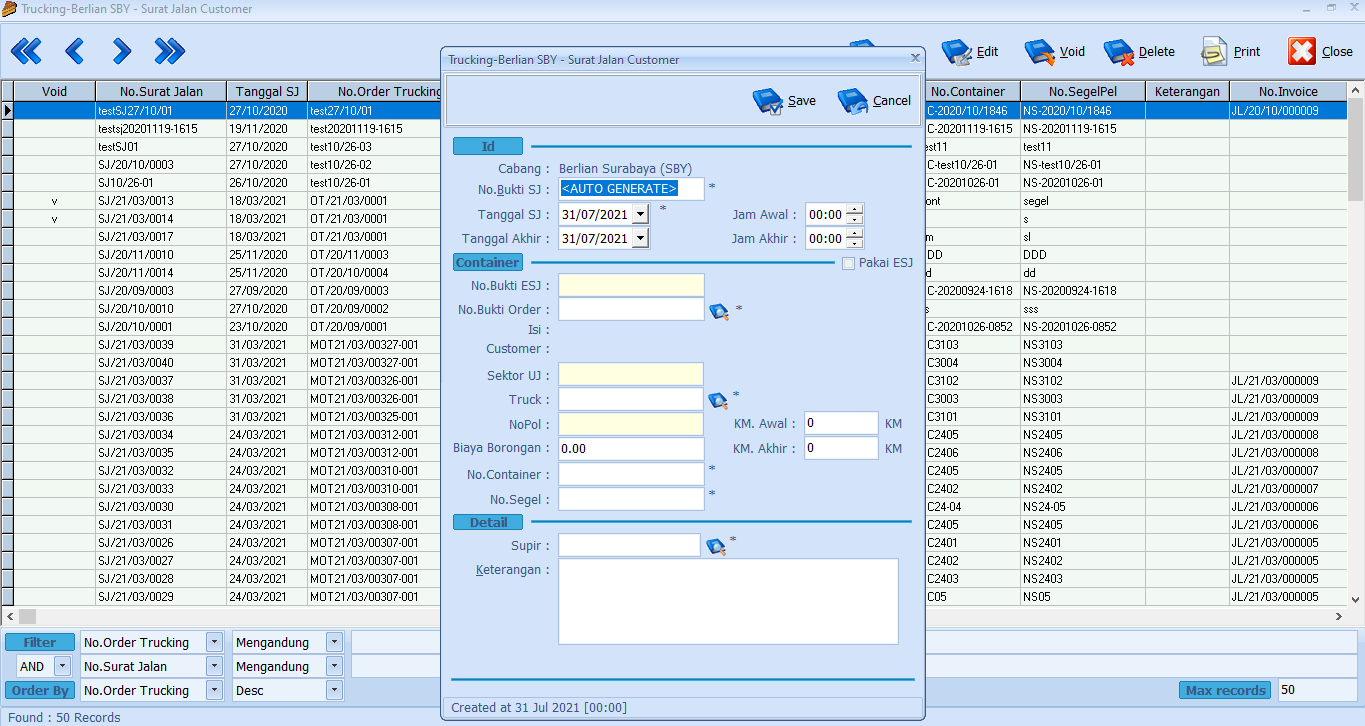
Task: Open lookup icon beside Truck field
Action: coord(719,401)
